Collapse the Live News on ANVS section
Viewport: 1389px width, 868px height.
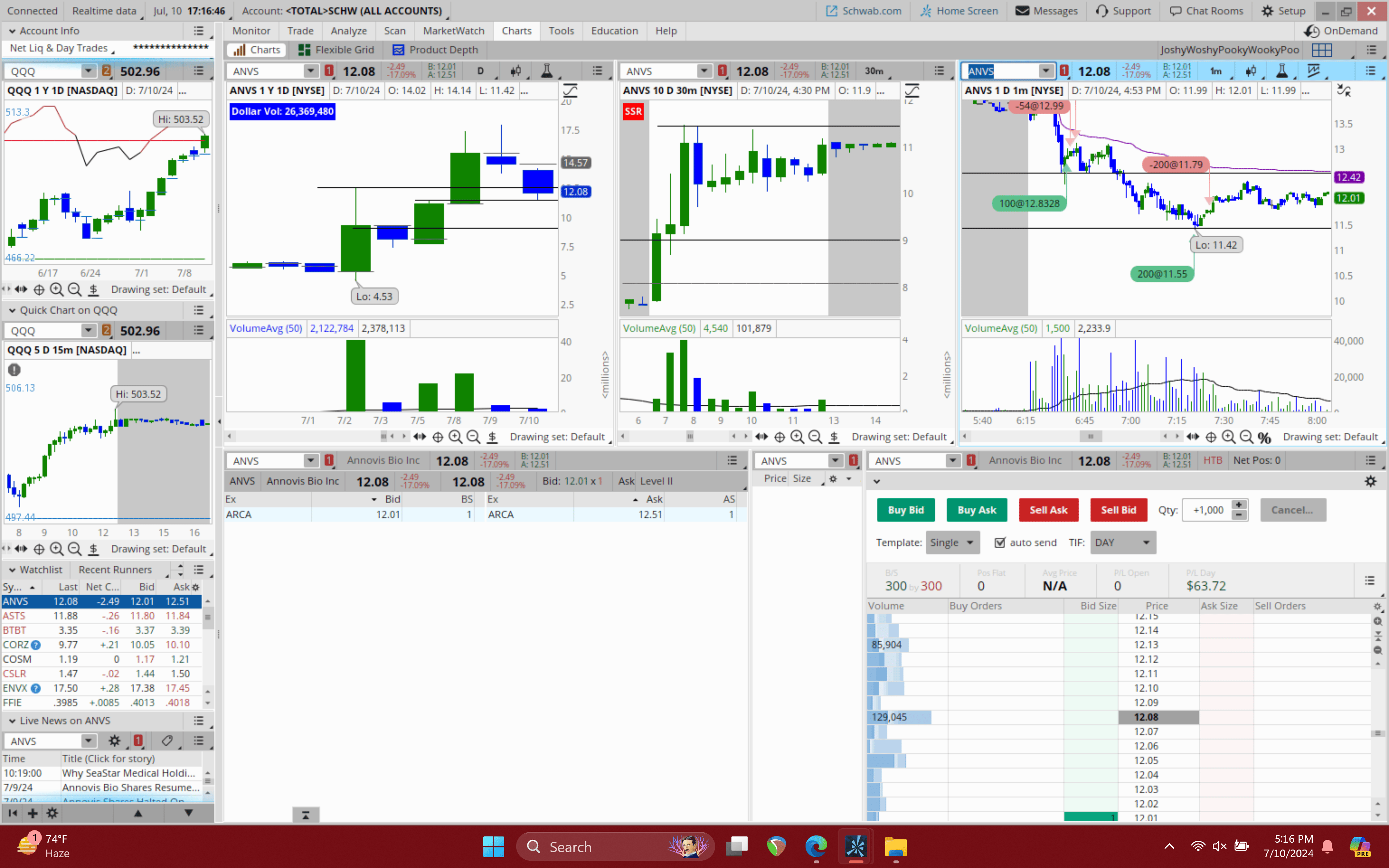(12, 720)
